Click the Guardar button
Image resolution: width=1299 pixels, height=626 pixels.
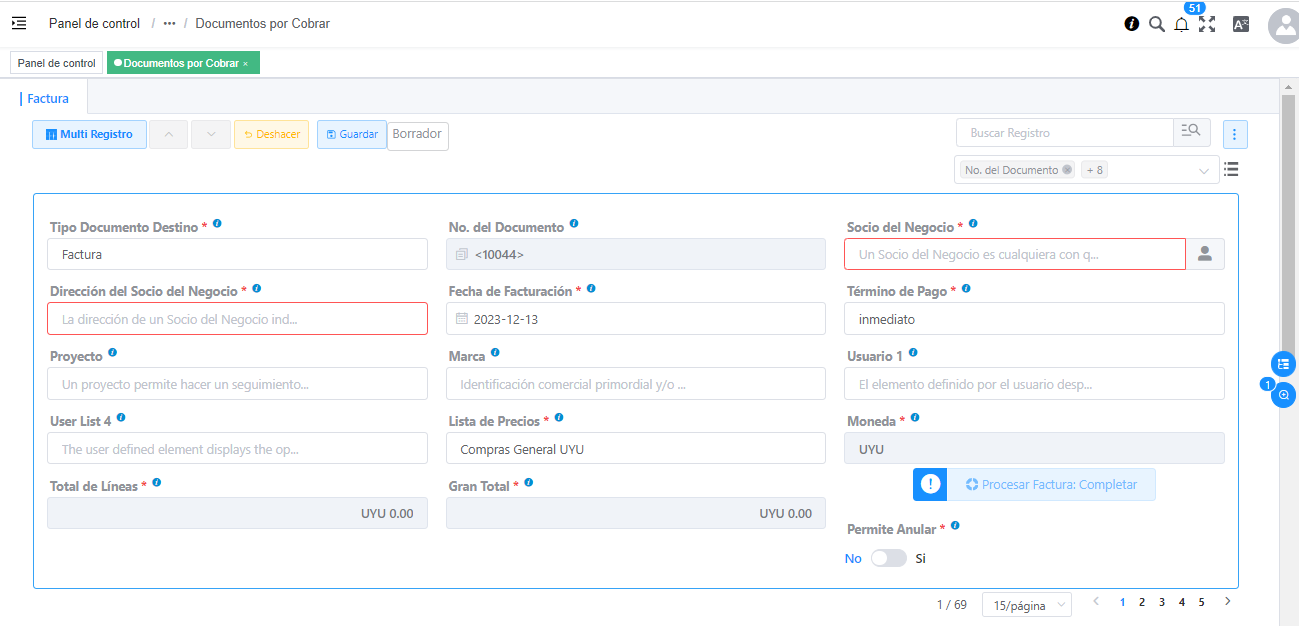(352, 134)
